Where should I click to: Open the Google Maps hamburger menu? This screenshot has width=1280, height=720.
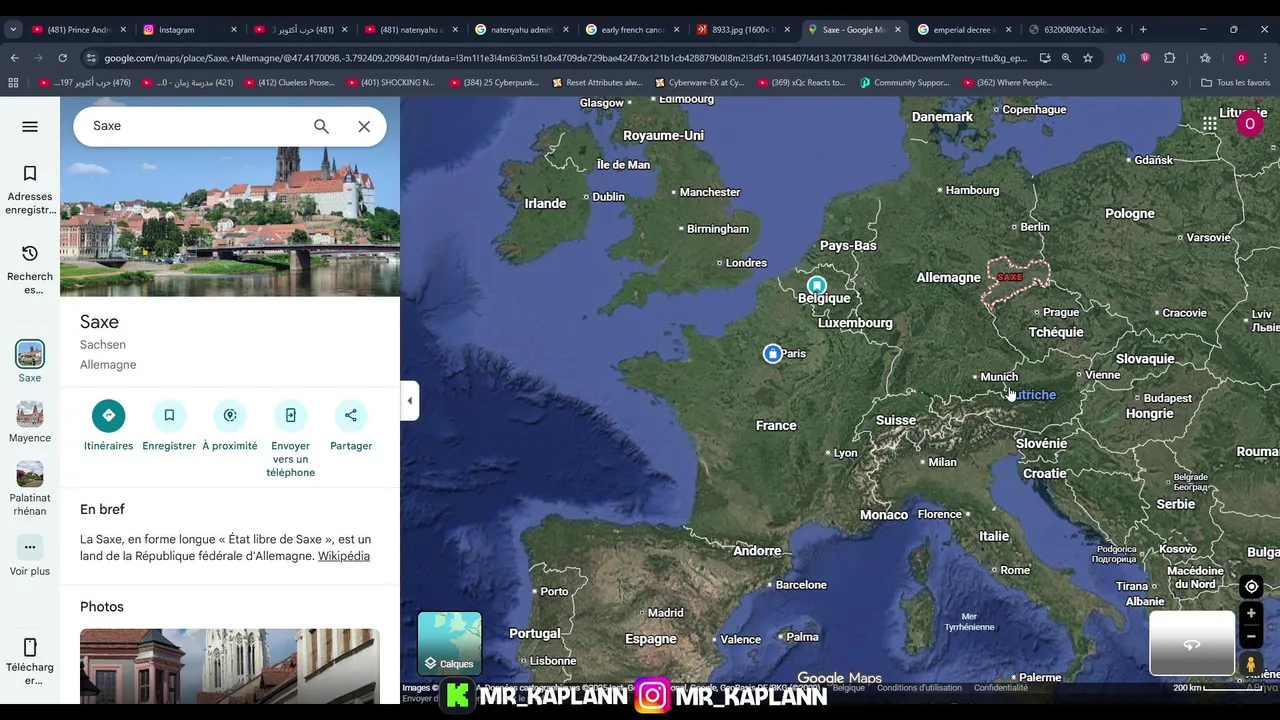(30, 126)
